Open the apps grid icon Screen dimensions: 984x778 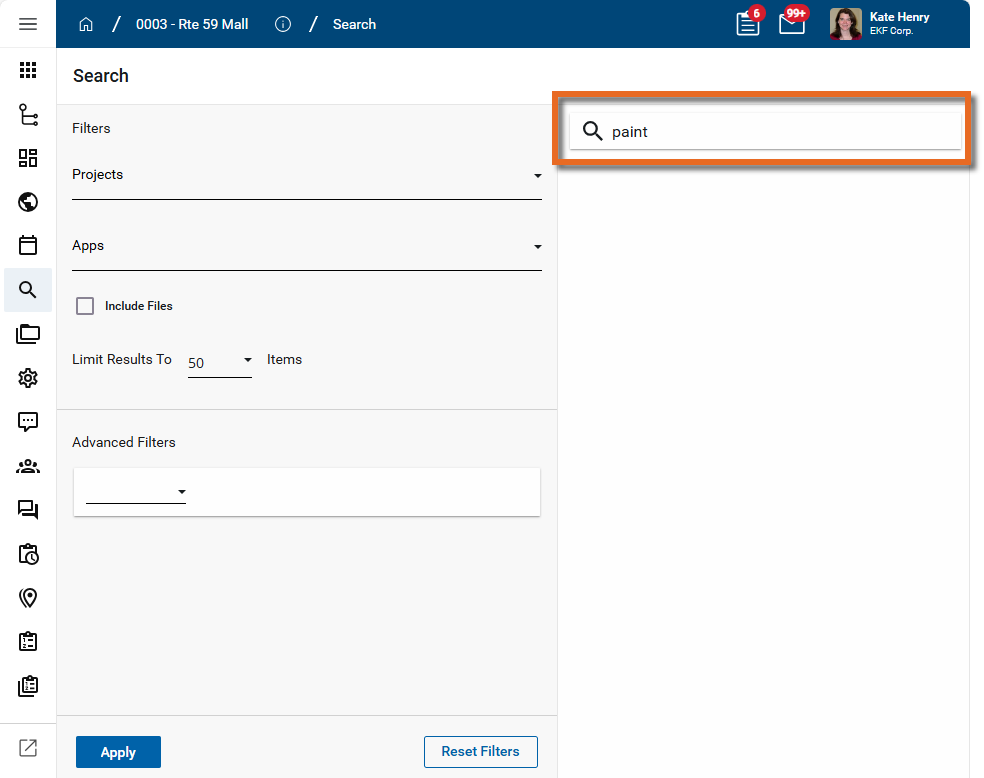28,70
